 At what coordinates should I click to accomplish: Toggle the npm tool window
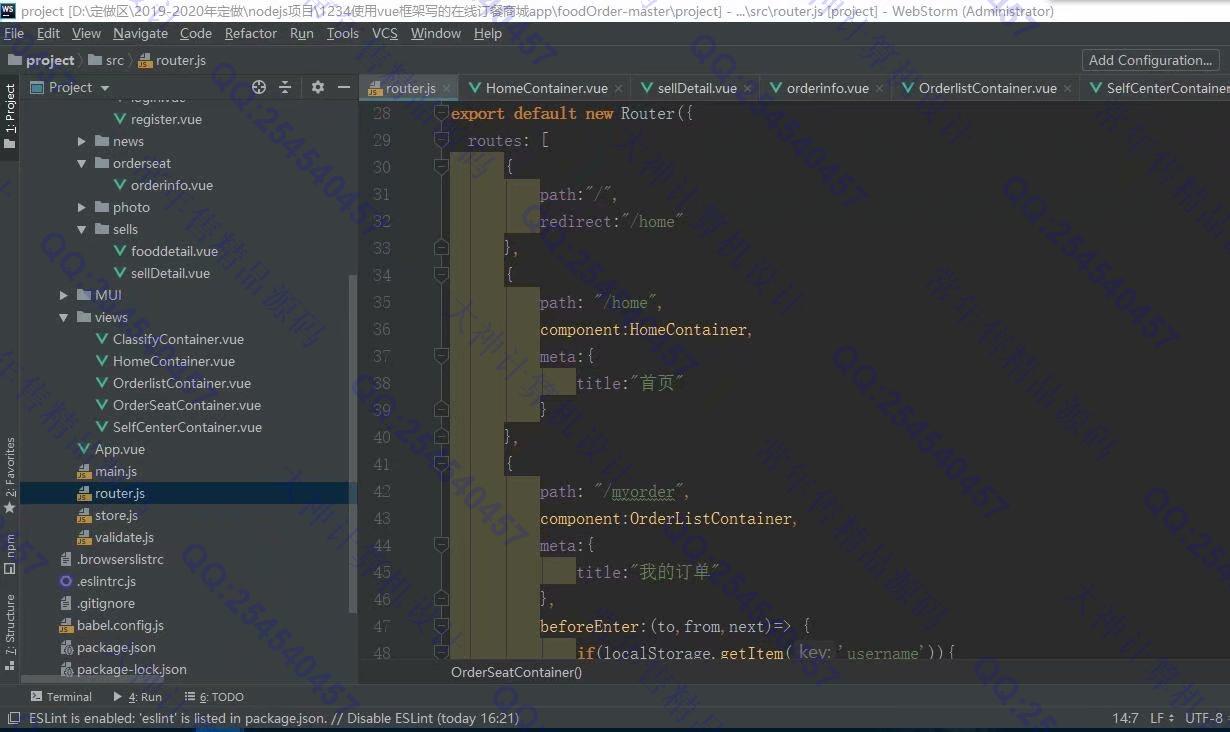10,554
